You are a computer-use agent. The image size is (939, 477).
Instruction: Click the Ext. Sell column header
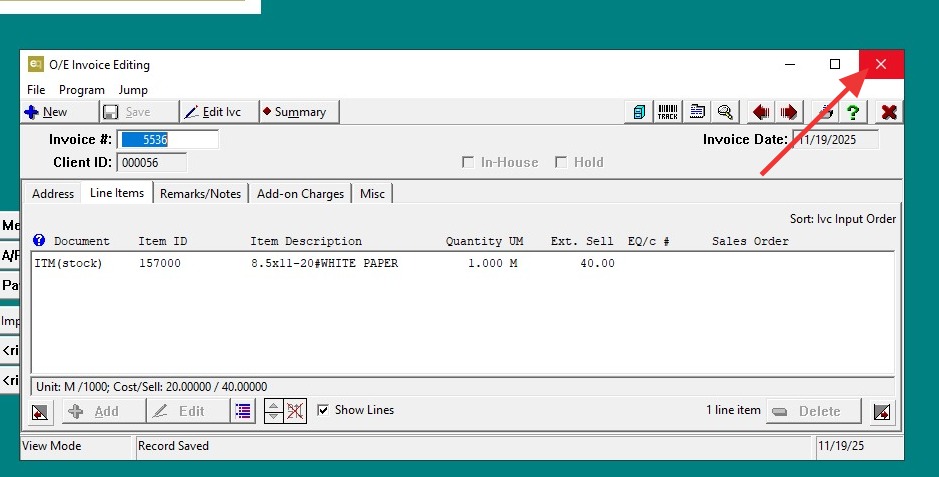pyautogui.click(x=582, y=241)
